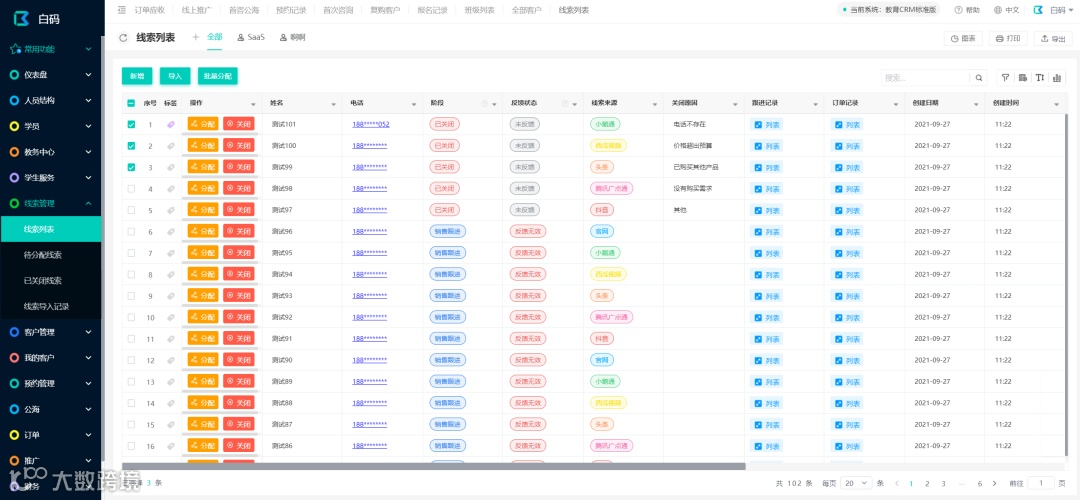Click the search magnifier icon
This screenshot has width=1080, height=500.
978,78
